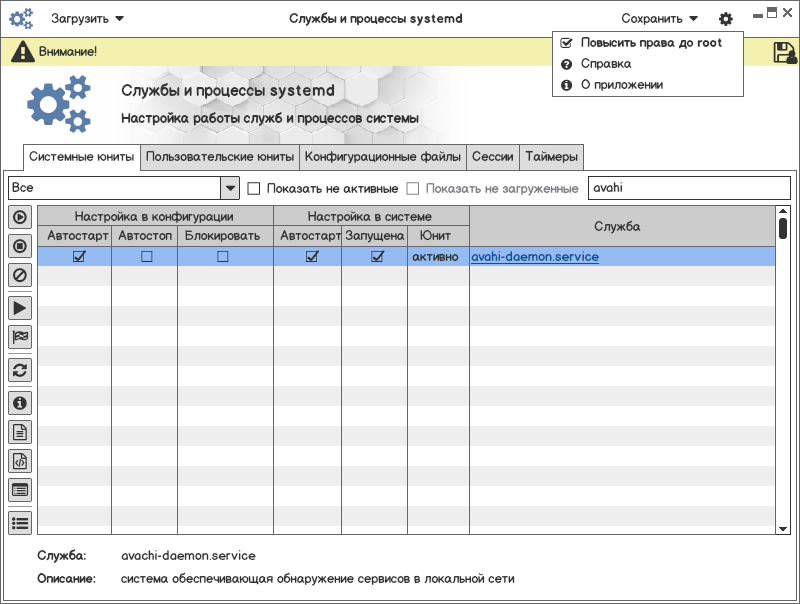Select 'Справка' from the gear menu
Screen dimensions: 800x604
click(606, 64)
